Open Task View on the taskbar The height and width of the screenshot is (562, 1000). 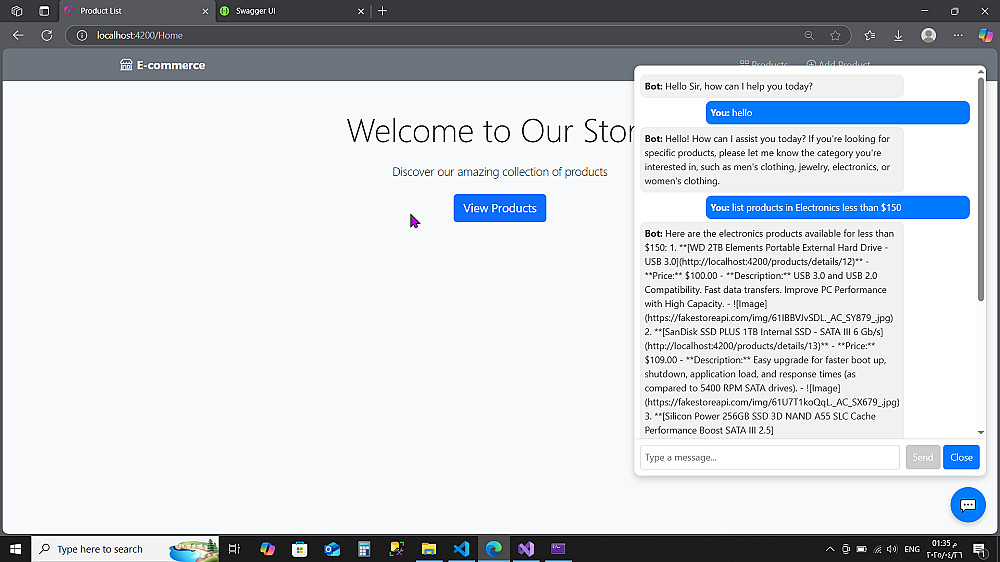[x=234, y=549]
